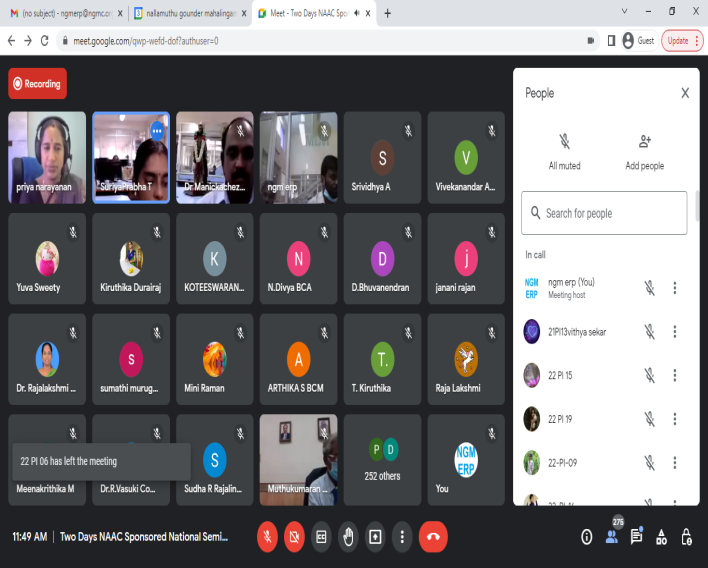Open the more options menu in call bar
The image size is (708, 568).
click(x=402, y=536)
